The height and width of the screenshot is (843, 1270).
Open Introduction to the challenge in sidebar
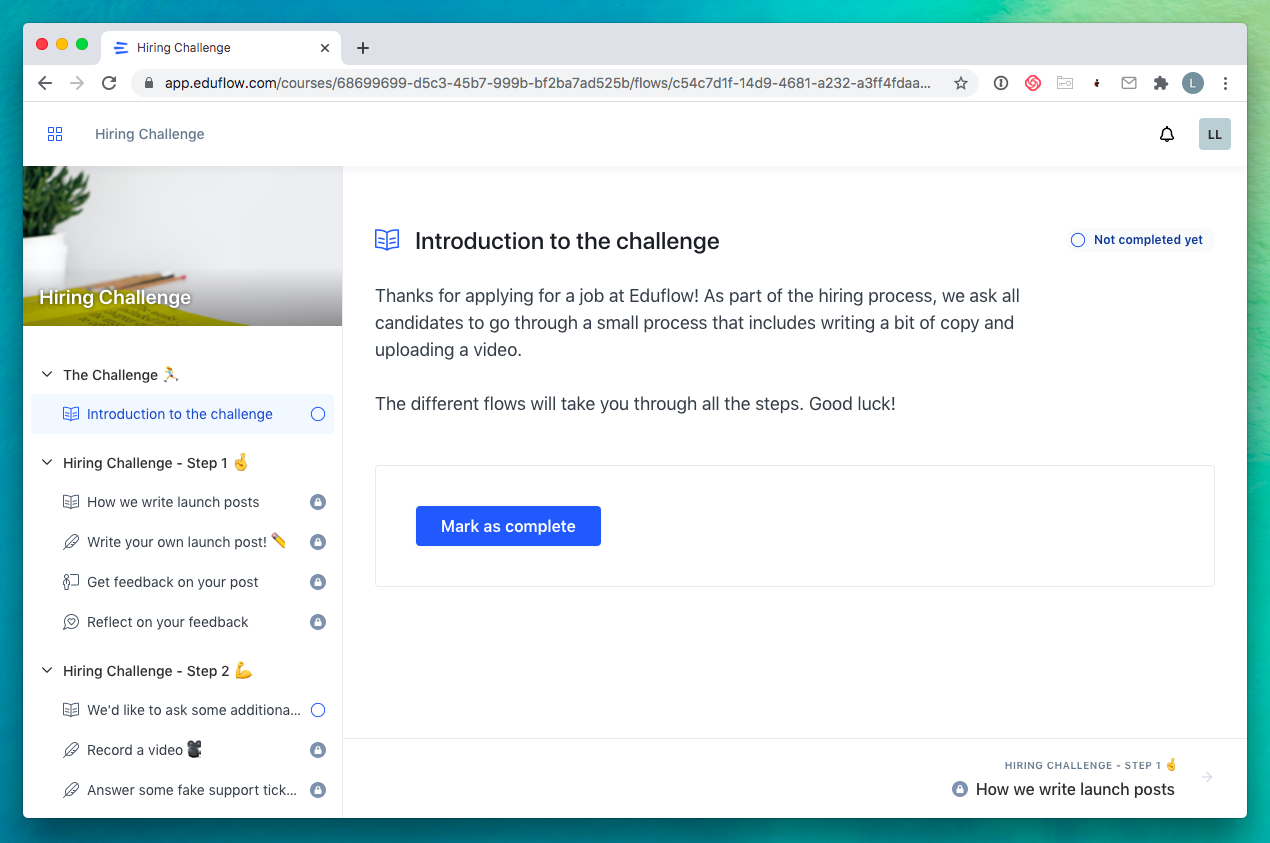tap(182, 414)
